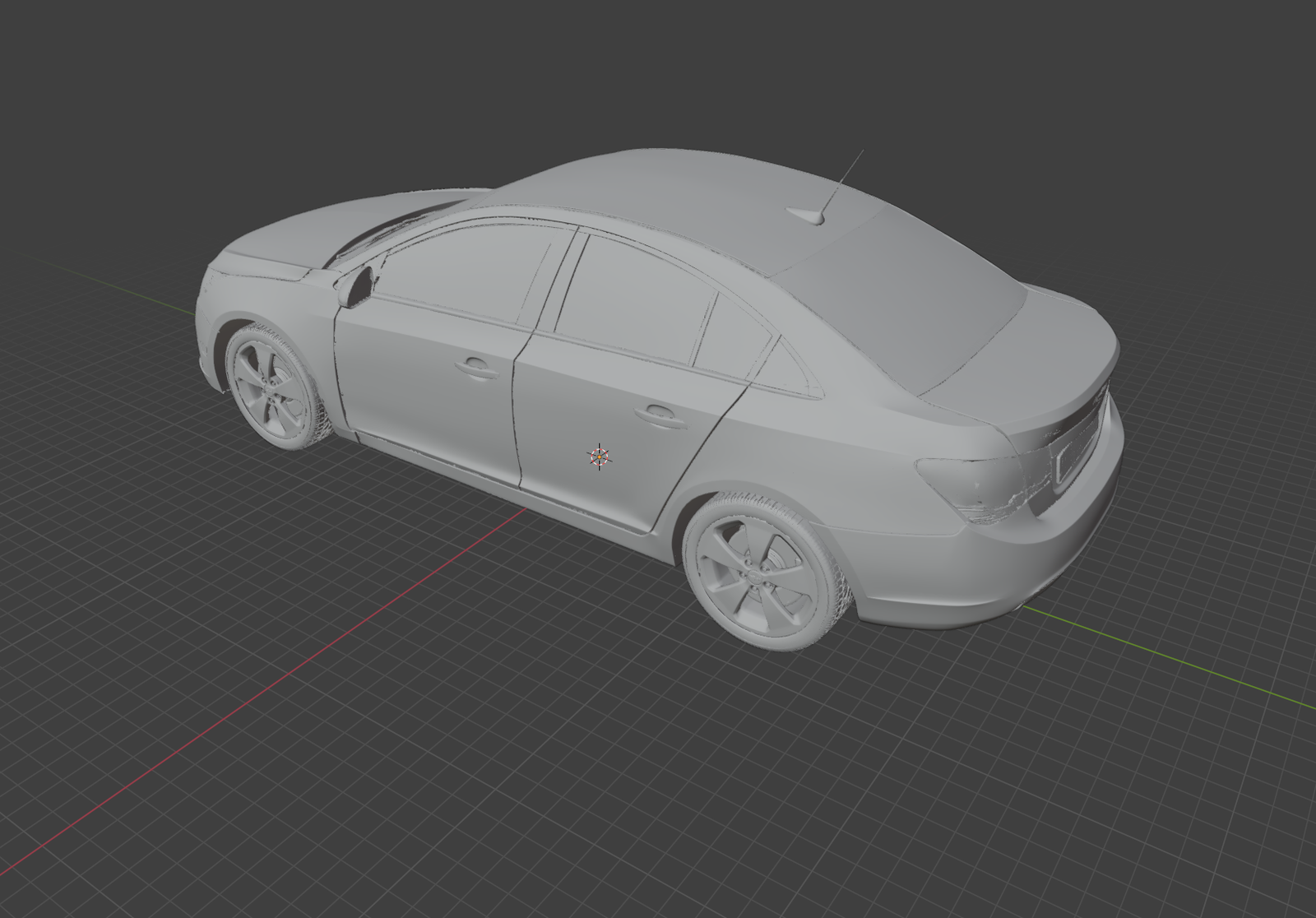
Task: Click the 3D cursor on the rear door
Action: point(600,457)
